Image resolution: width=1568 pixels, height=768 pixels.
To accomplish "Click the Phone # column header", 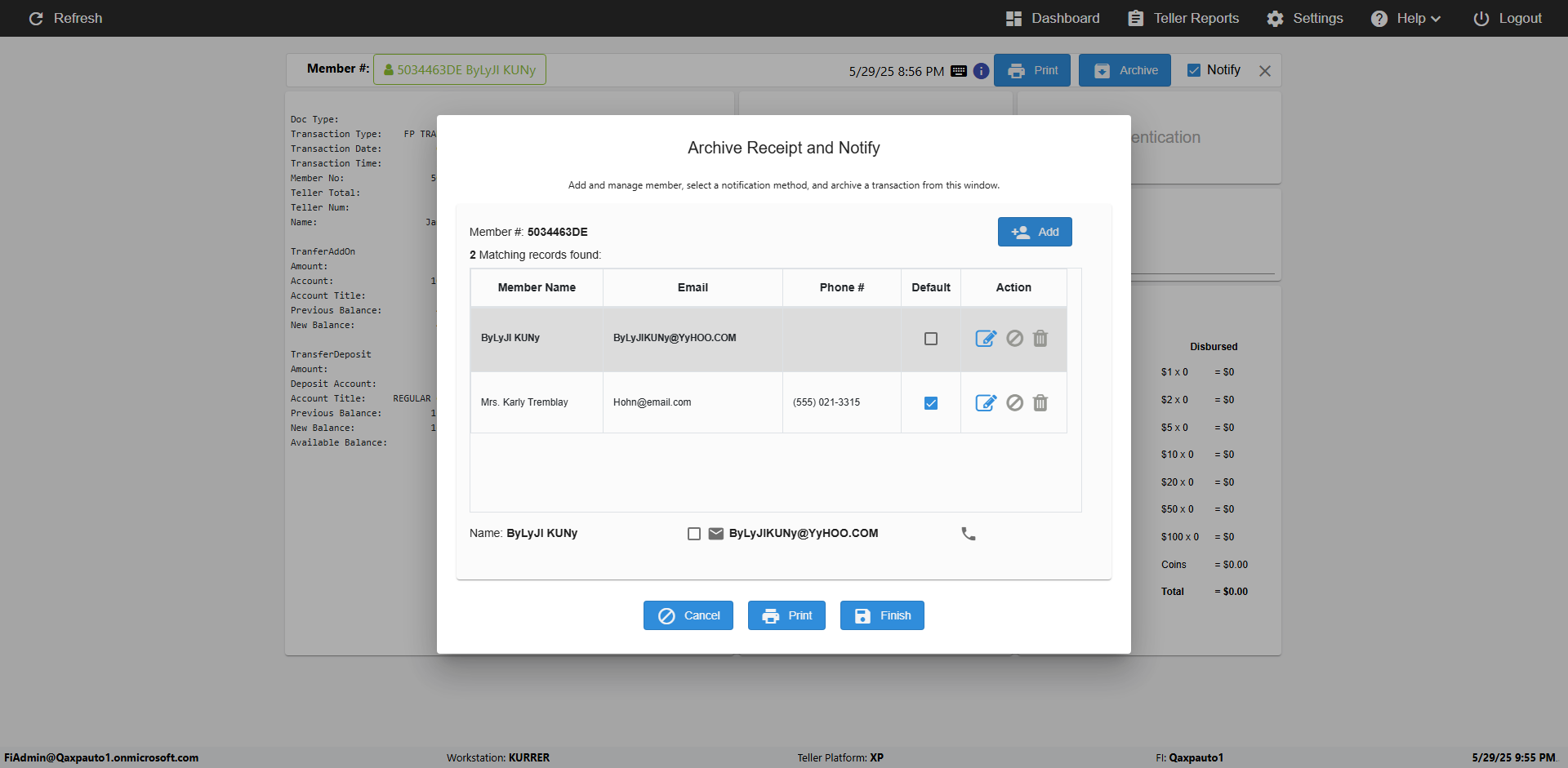I will tap(842, 287).
